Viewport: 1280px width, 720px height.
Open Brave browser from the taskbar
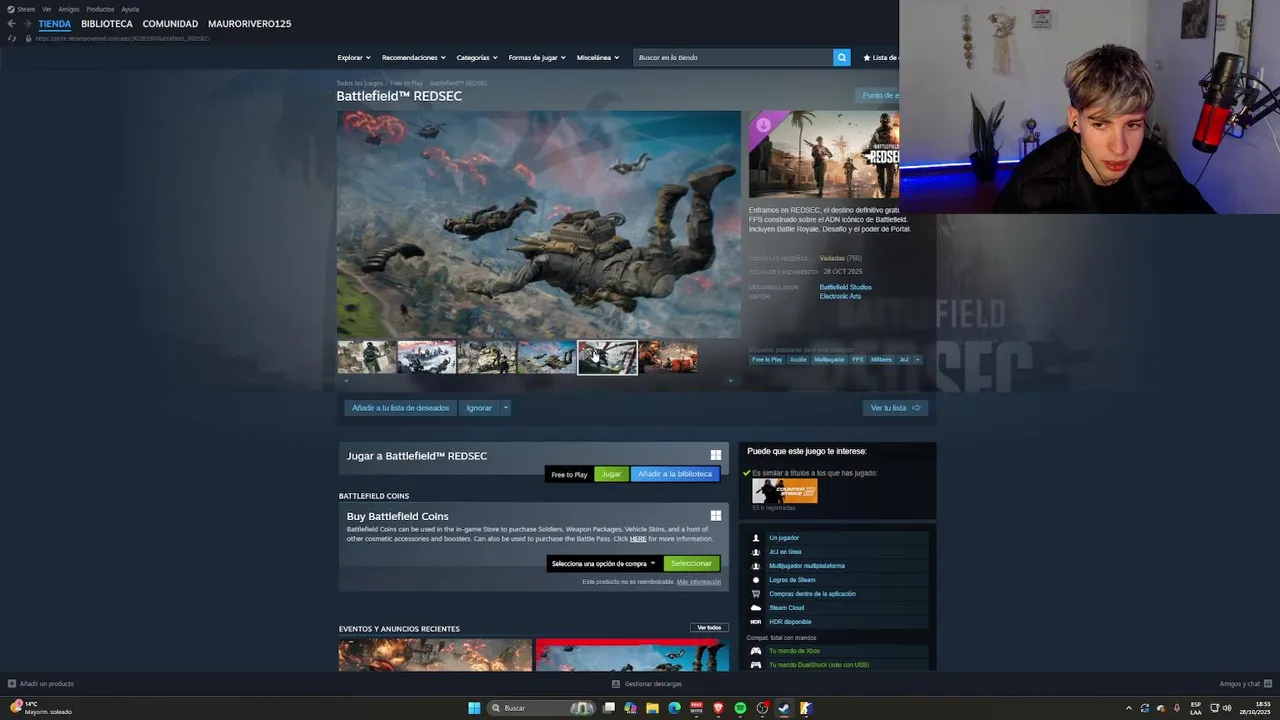pos(718,708)
